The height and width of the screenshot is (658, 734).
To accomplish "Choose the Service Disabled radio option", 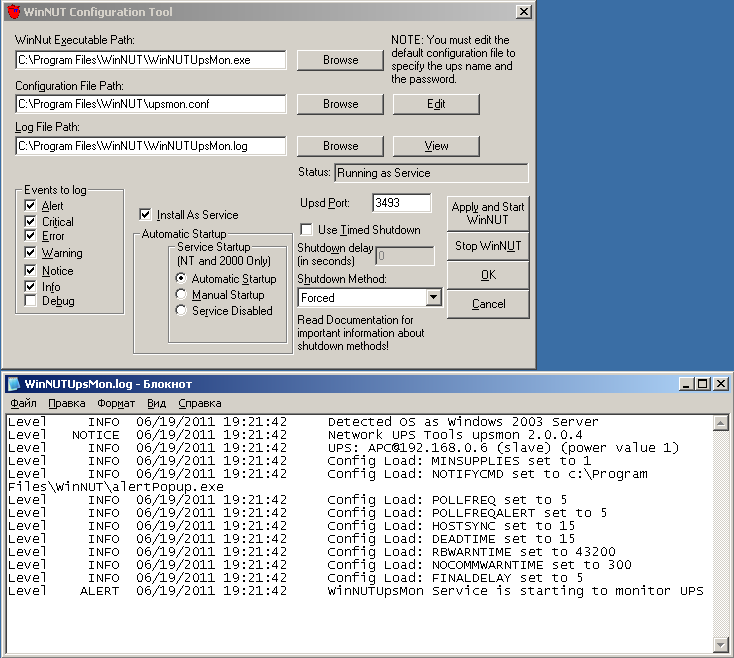I will (181, 311).
